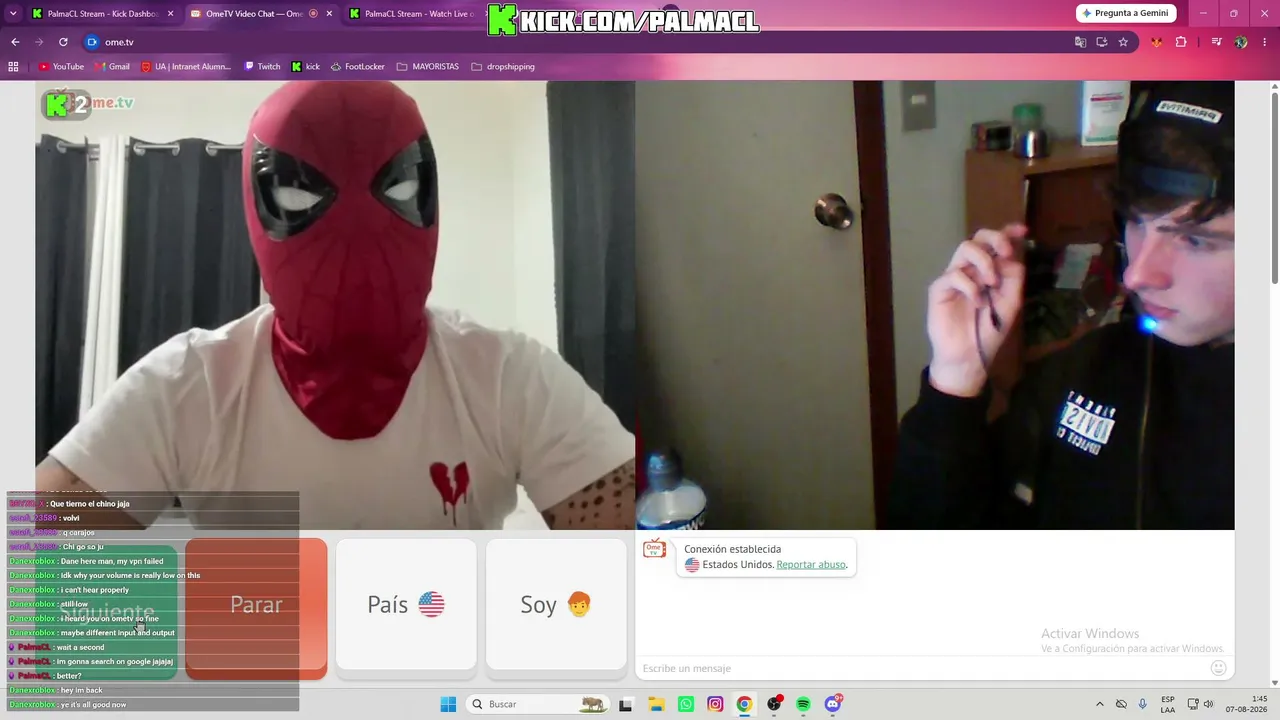
Task: Click Pregunta a Gemini button
Action: [1126, 13]
